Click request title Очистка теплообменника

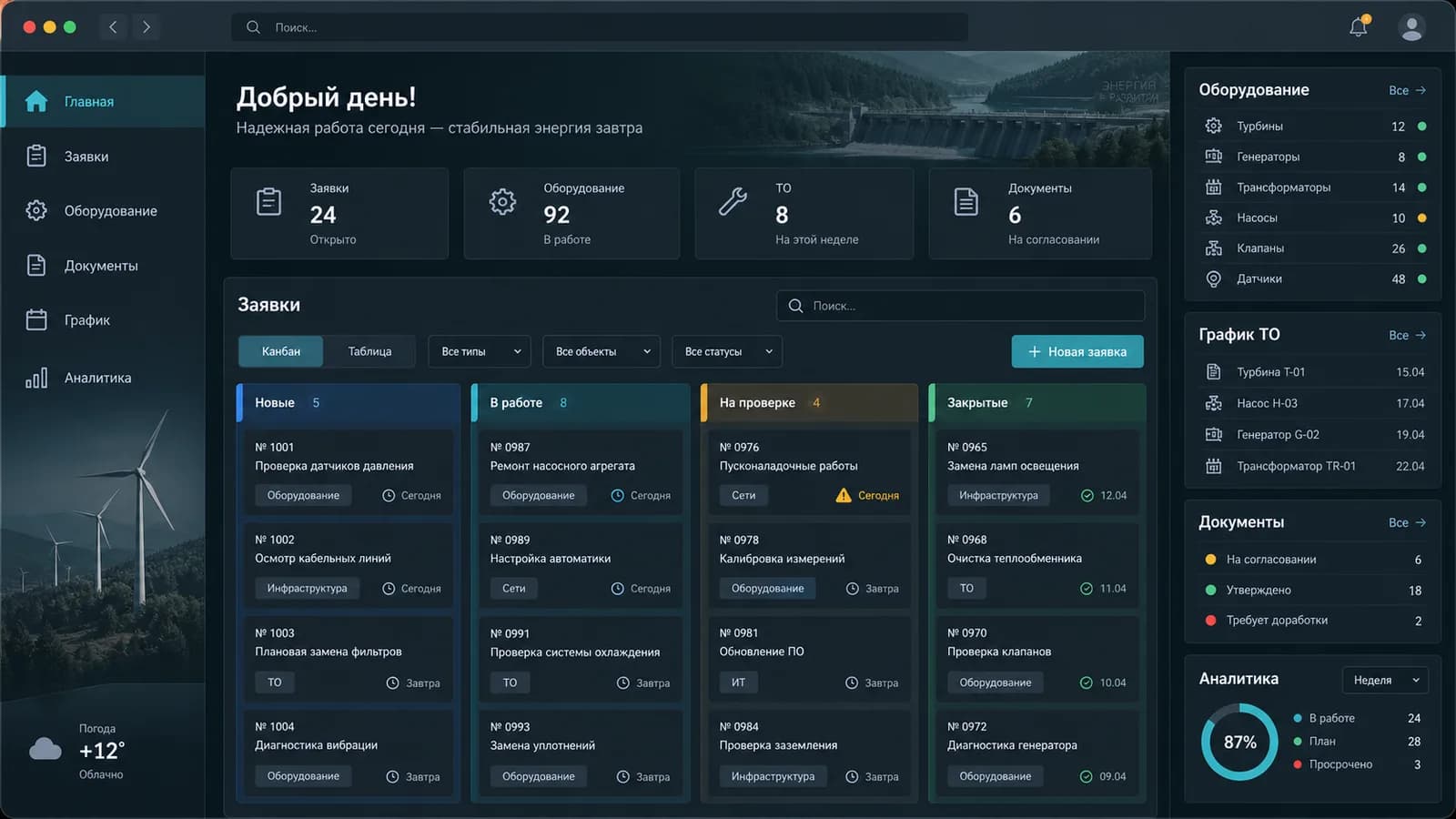[x=1015, y=558]
